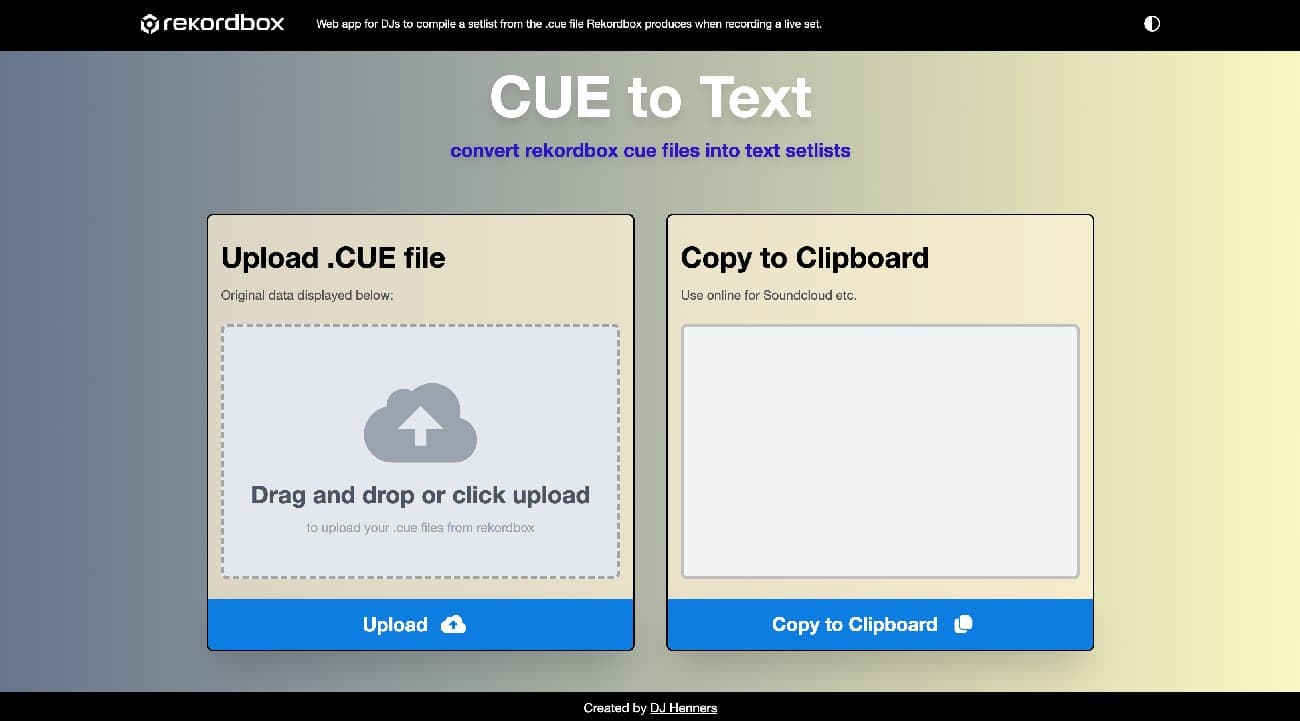
Task: Click the cloud icon on the Upload button
Action: 452,624
